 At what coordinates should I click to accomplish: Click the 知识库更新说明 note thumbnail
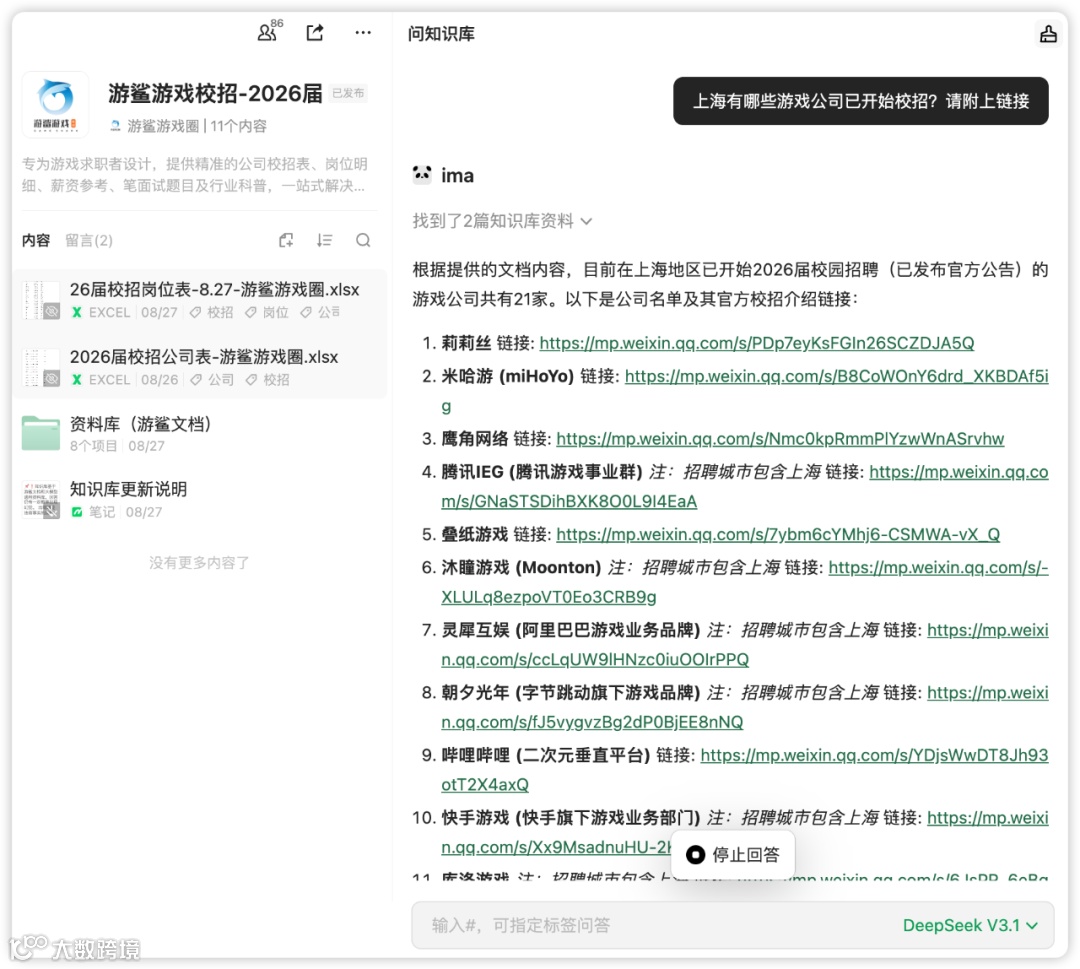point(41,499)
